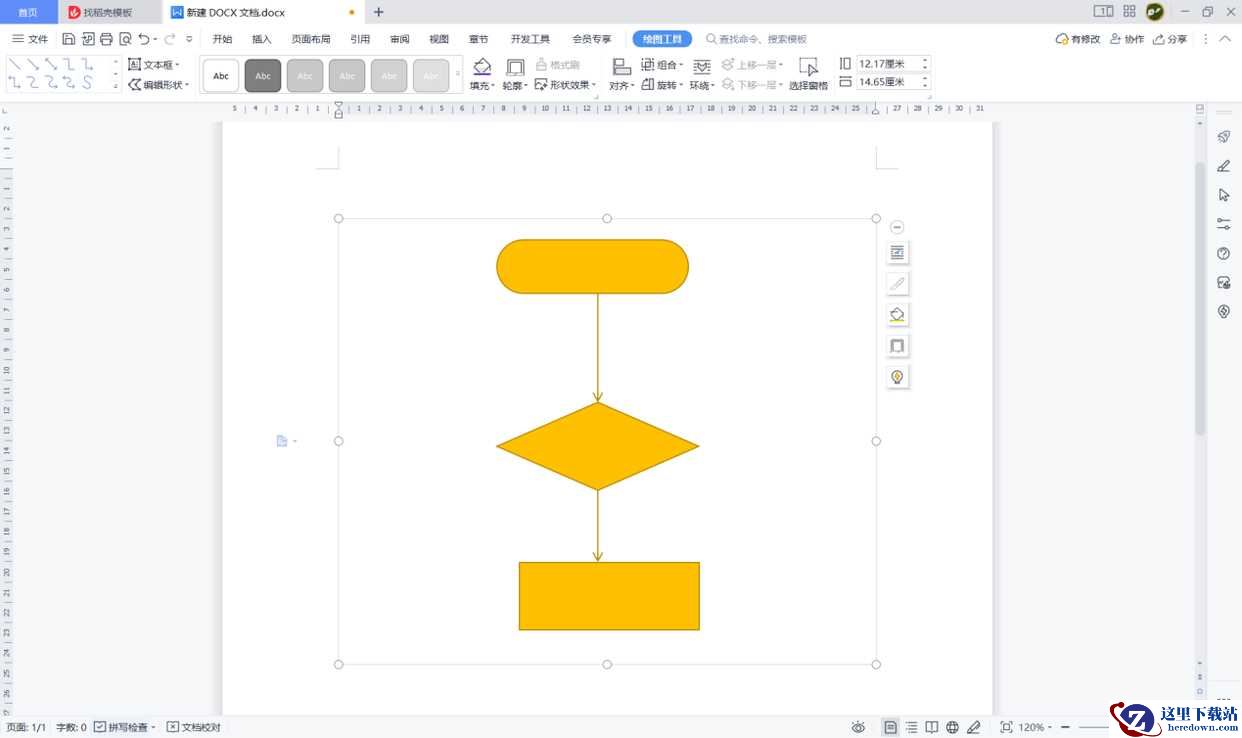The image size is (1242, 738).
Task: Open the 选择窗格 selection pane
Action: click(808, 74)
